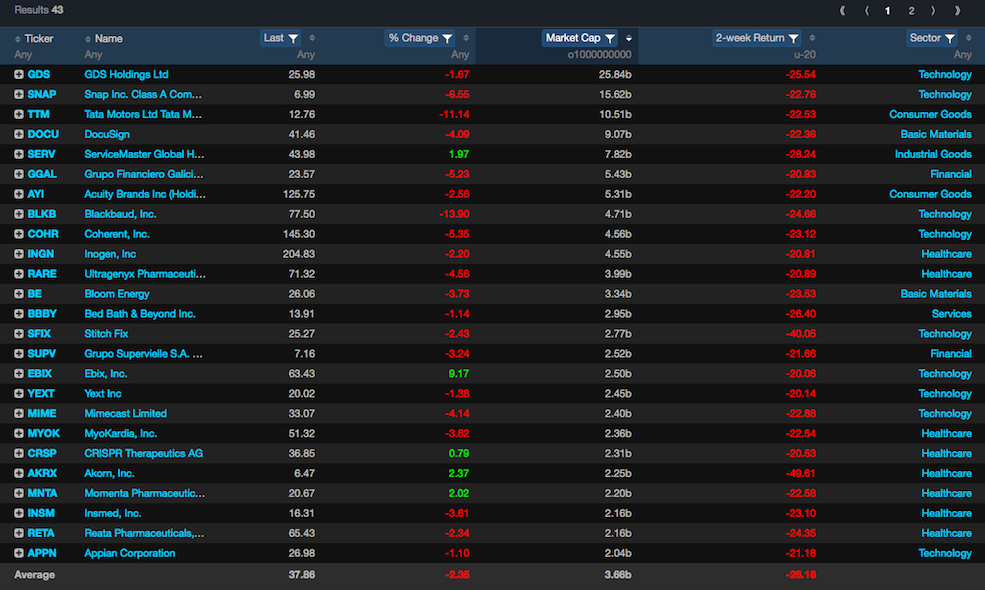Expand the AYI row plus icon
This screenshot has height=590, width=985.
(x=19, y=194)
